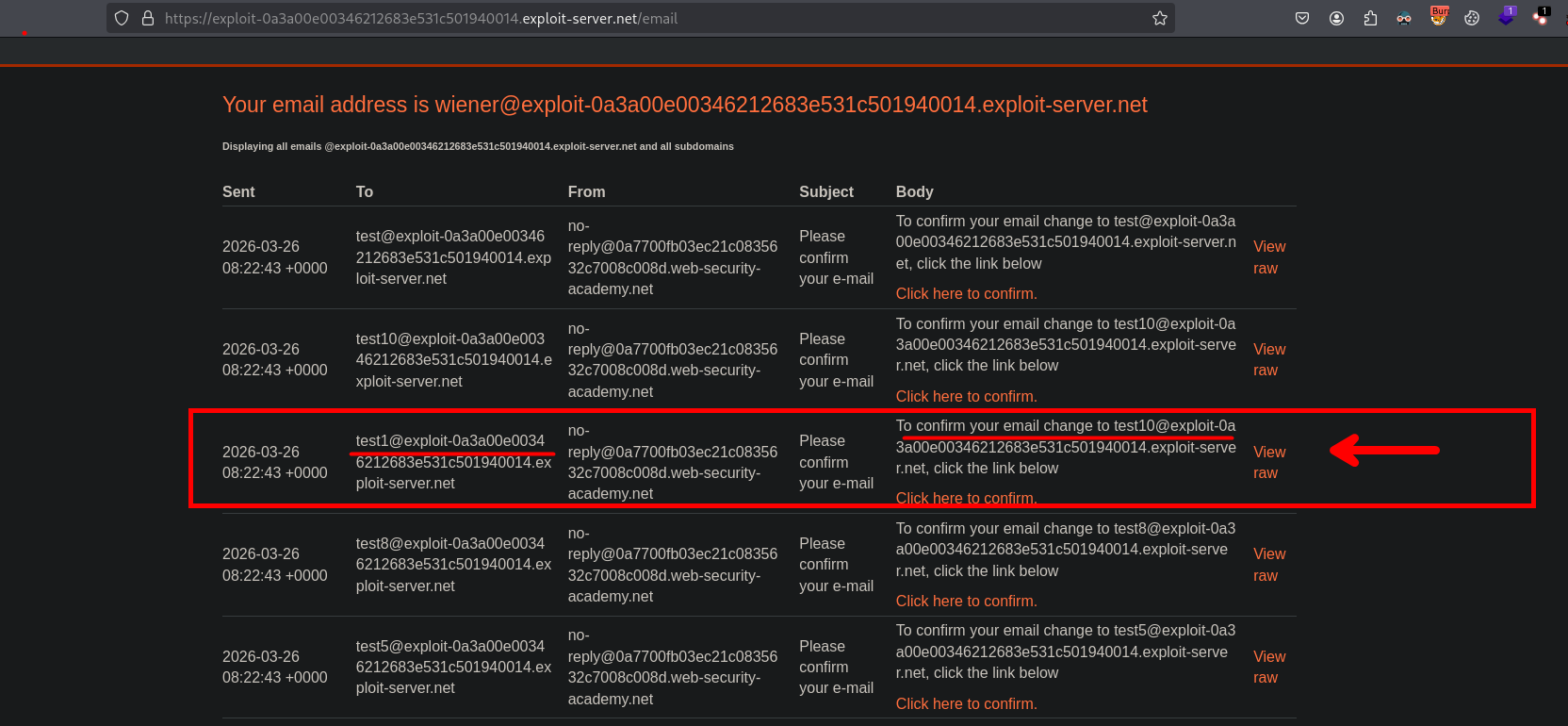The width and height of the screenshot is (1568, 726).
Task: Open View raw for email sent to test1@
Action: [x=1268, y=462]
